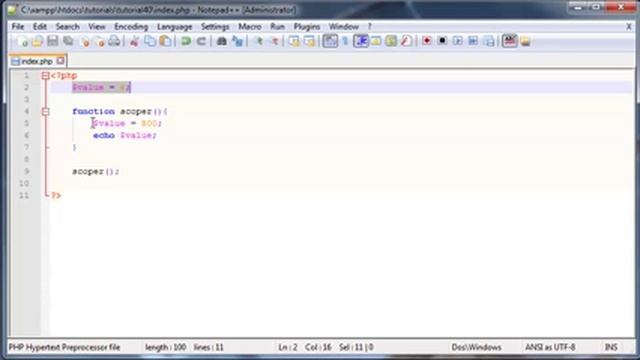640x360 pixels.
Task: Open Find with the binoculars icon
Action: 222,41
